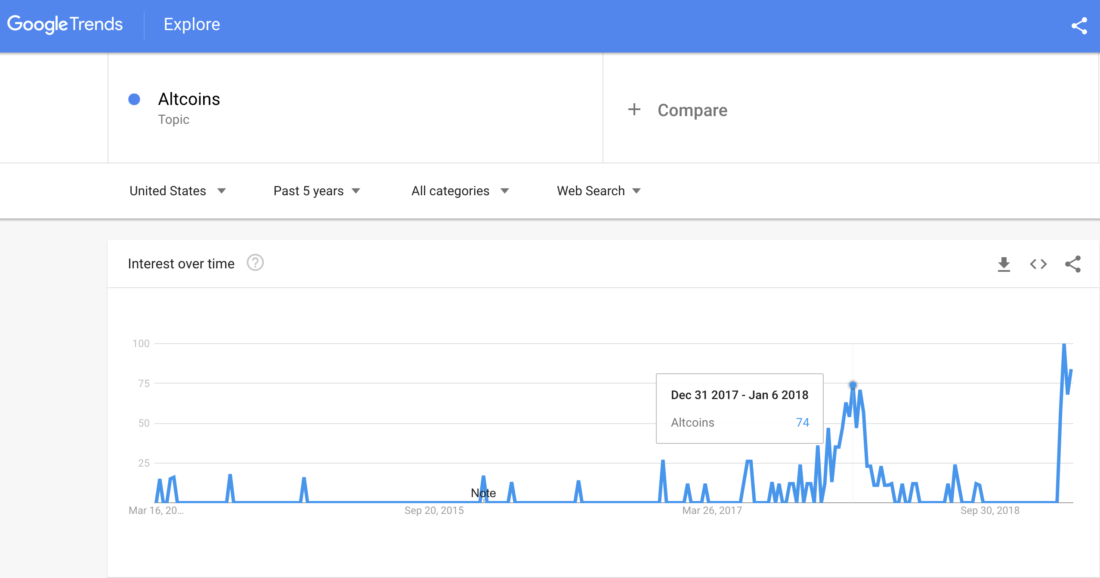
Task: Open sharing options from the top bar
Action: point(1078,25)
